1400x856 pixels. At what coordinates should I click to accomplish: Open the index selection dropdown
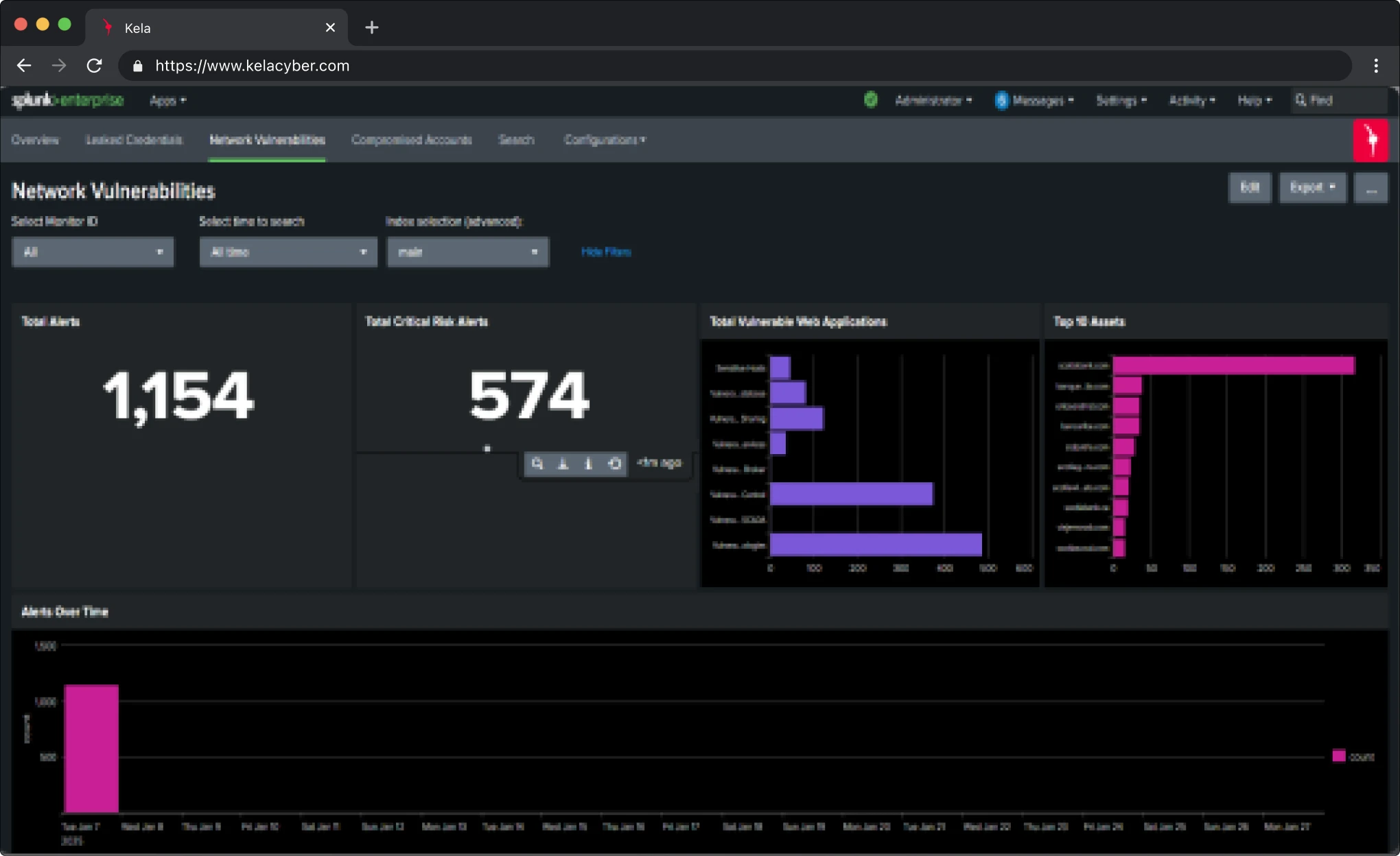(x=468, y=252)
